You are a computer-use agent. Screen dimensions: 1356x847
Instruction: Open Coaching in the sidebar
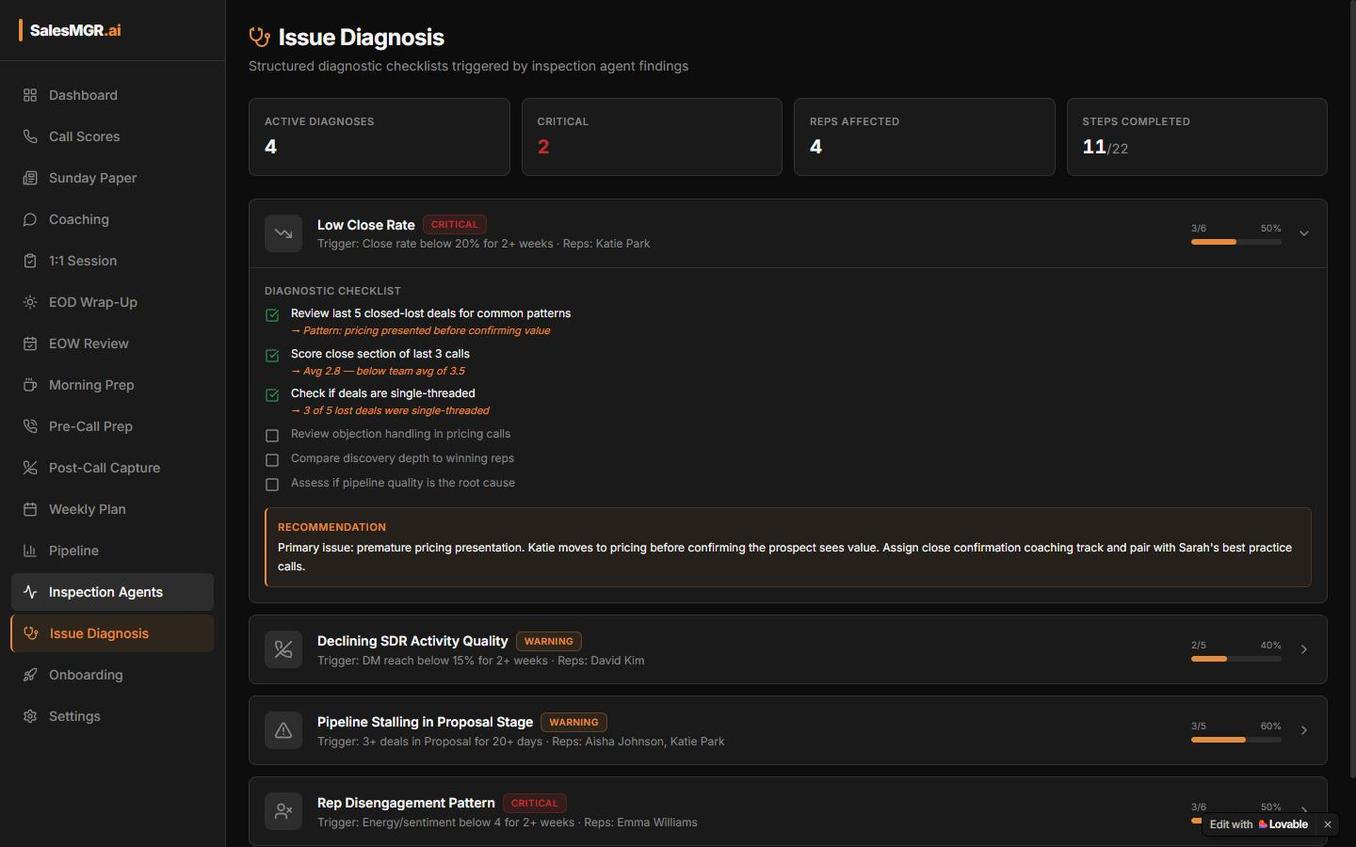(112, 219)
